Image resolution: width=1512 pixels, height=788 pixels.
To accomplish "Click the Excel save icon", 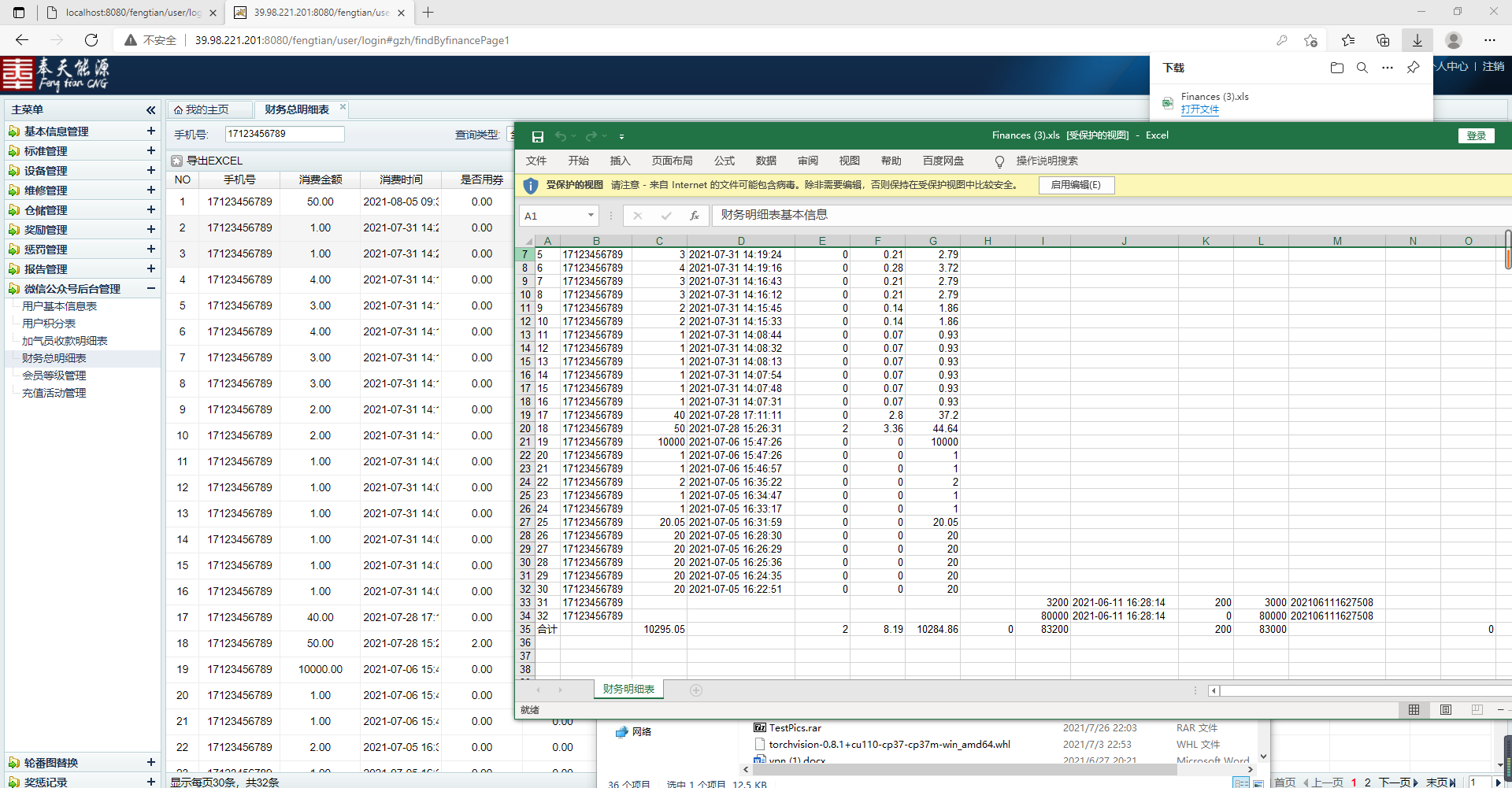I will [537, 136].
